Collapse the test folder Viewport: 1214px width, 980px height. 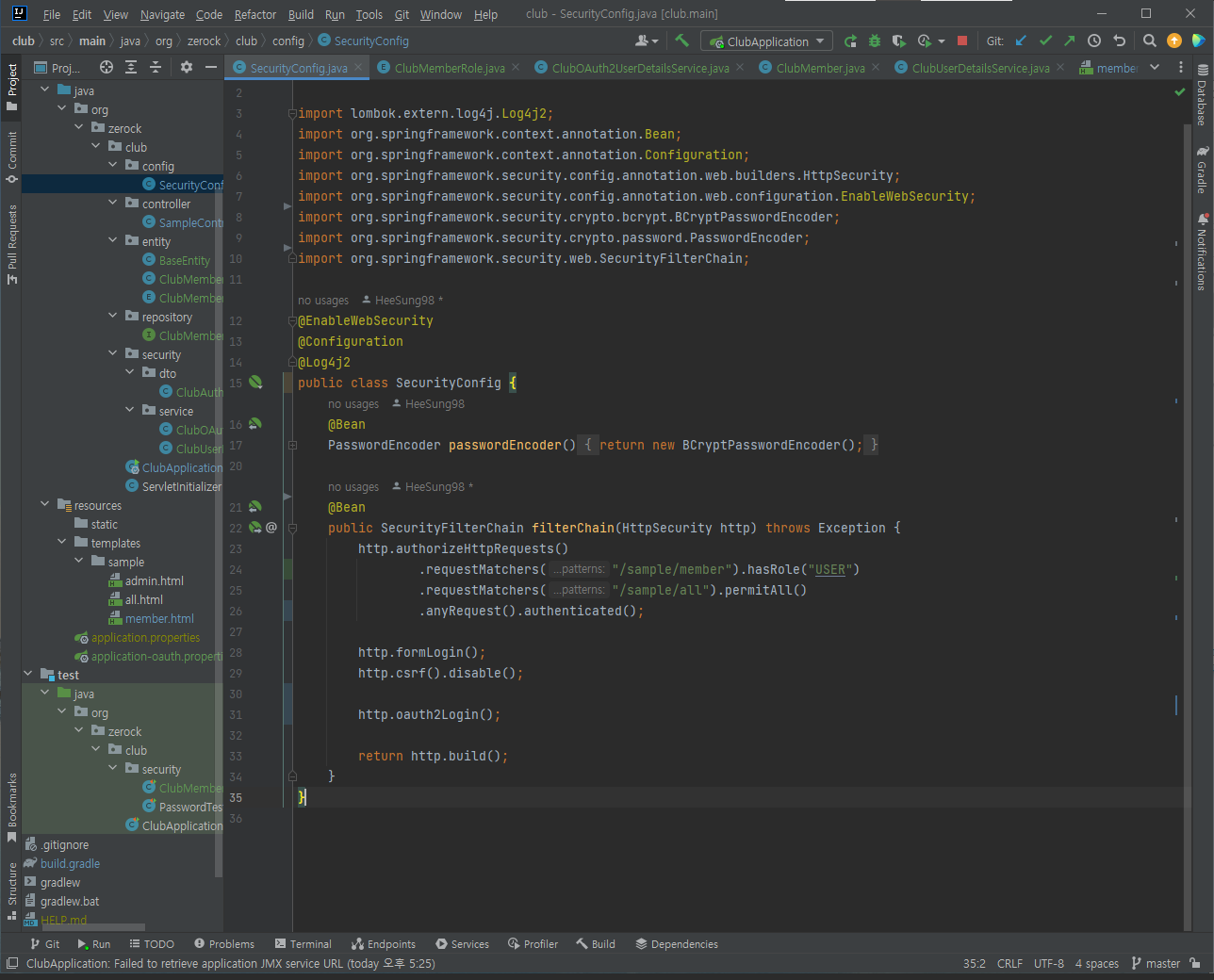[x=28, y=674]
